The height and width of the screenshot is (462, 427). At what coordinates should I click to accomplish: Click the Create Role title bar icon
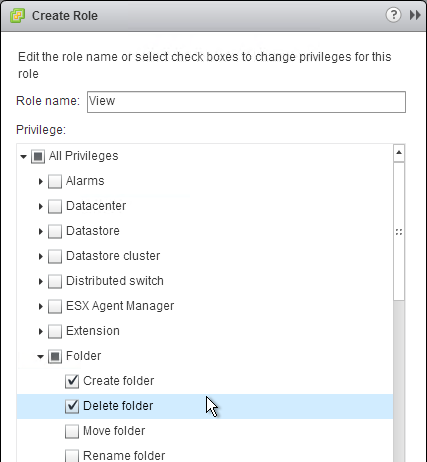[x=17, y=16]
